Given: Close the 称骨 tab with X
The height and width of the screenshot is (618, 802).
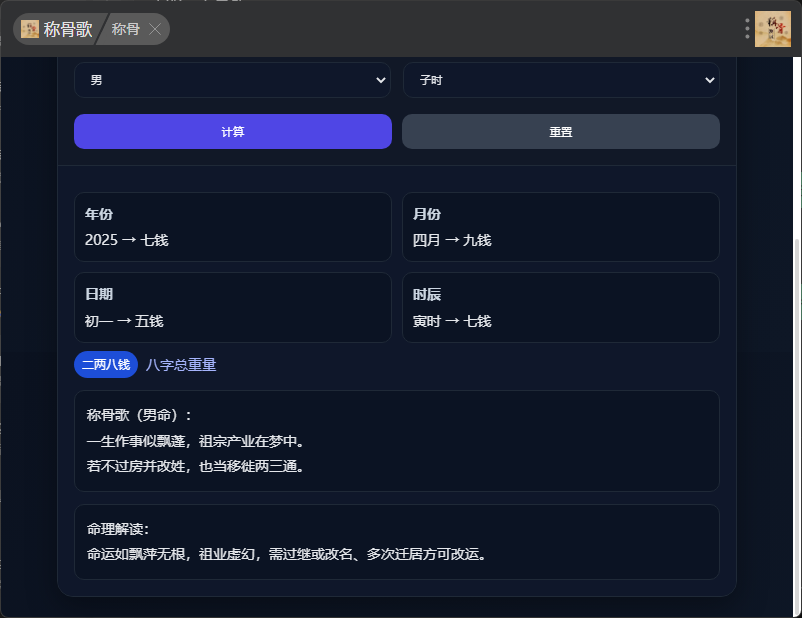Looking at the screenshot, I should coord(155,29).
